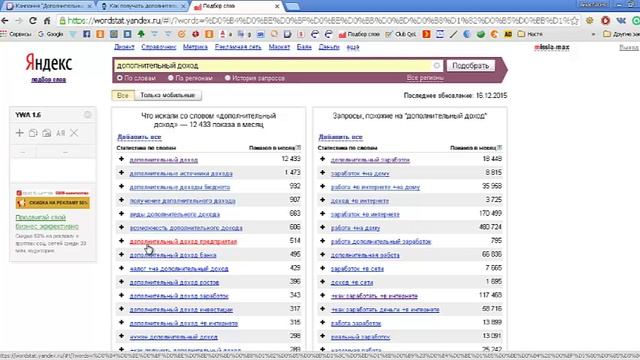This screenshot has width=640, height=360.
Task: Click the YWA panel AЯ sort icon
Action: (60, 133)
